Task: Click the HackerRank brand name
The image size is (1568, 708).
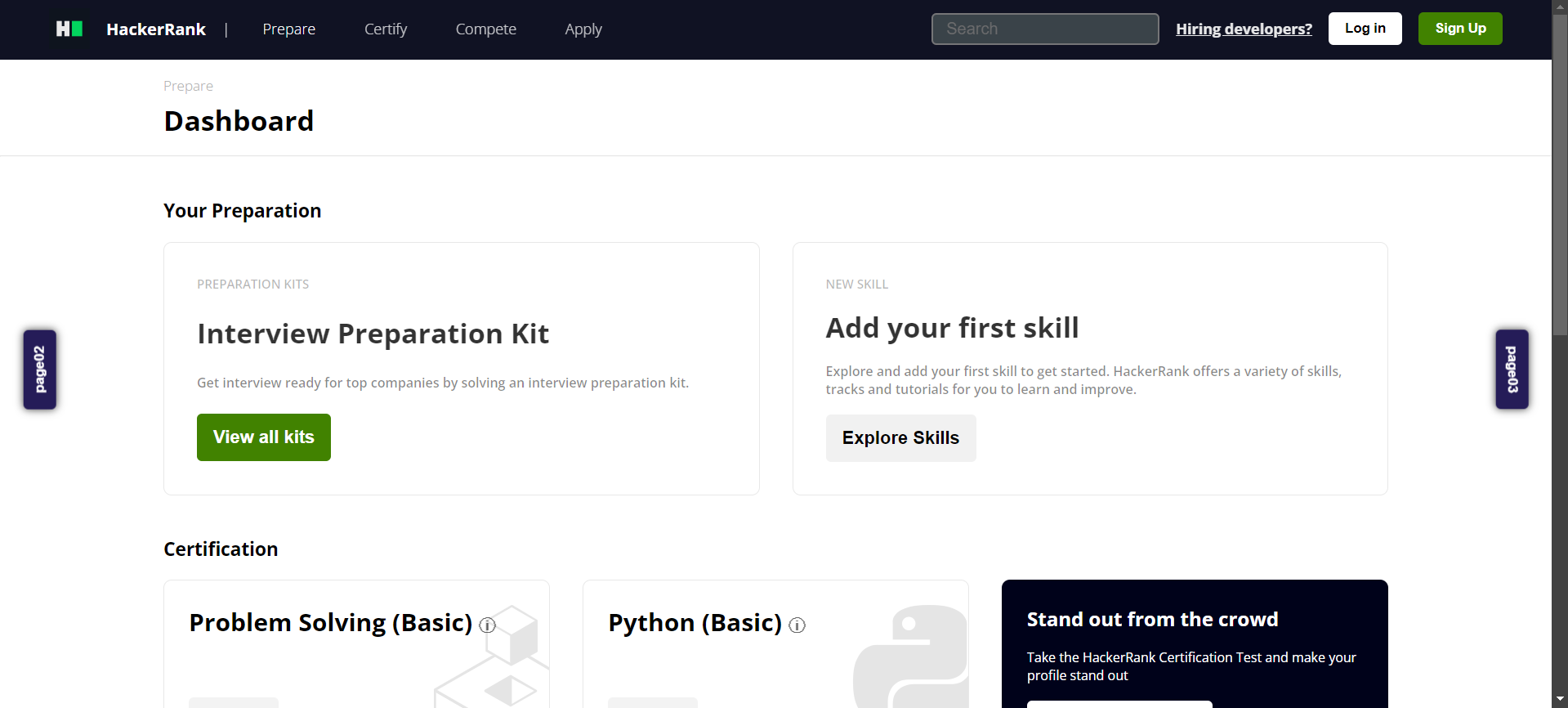Action: (156, 29)
